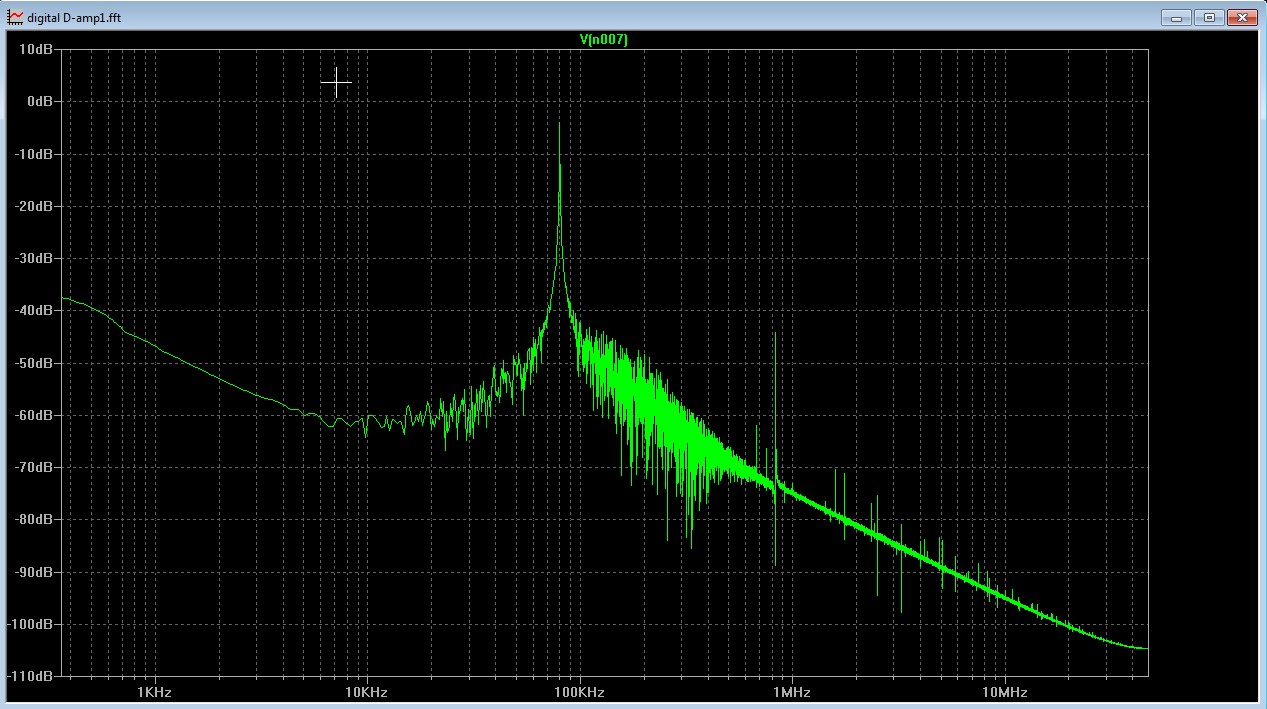The width and height of the screenshot is (1267, 709).
Task: Open the waveform icon window menu
Action: click(15, 17)
